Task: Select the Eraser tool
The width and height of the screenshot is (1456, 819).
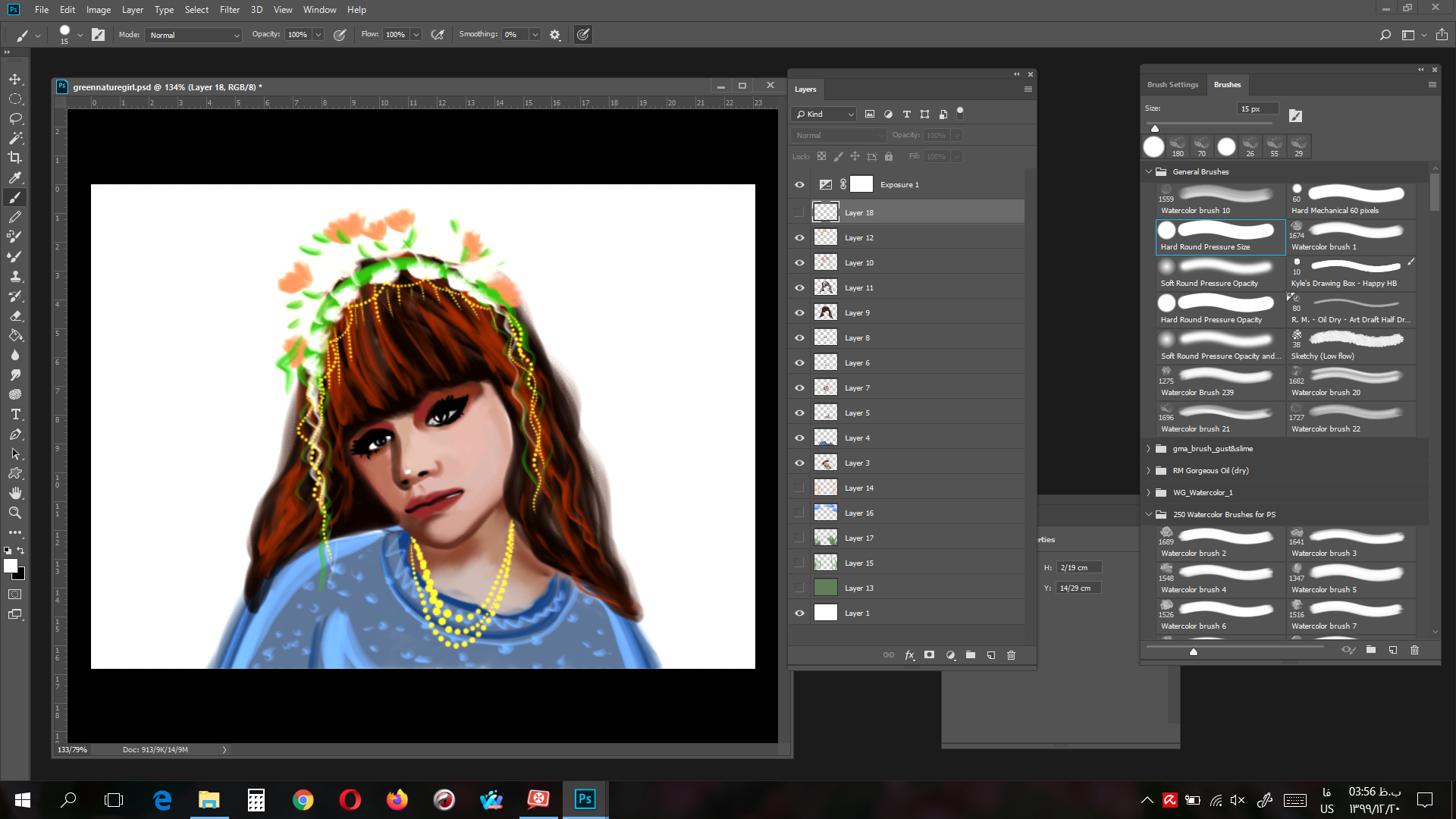Action: (x=15, y=315)
